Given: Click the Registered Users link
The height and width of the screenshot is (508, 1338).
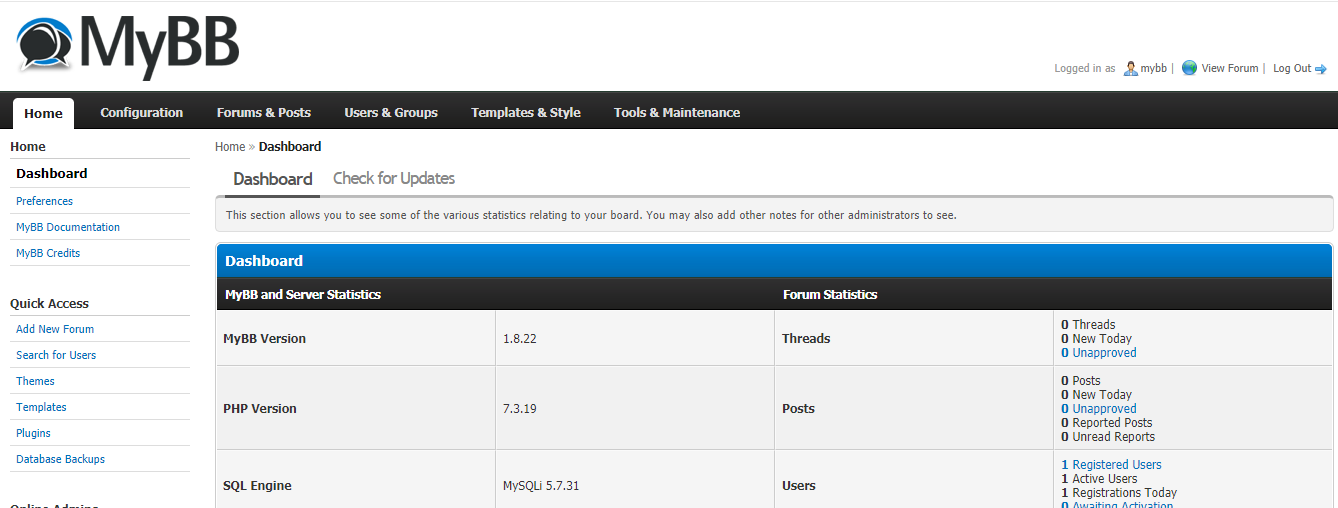Looking at the screenshot, I should 1111,465.
